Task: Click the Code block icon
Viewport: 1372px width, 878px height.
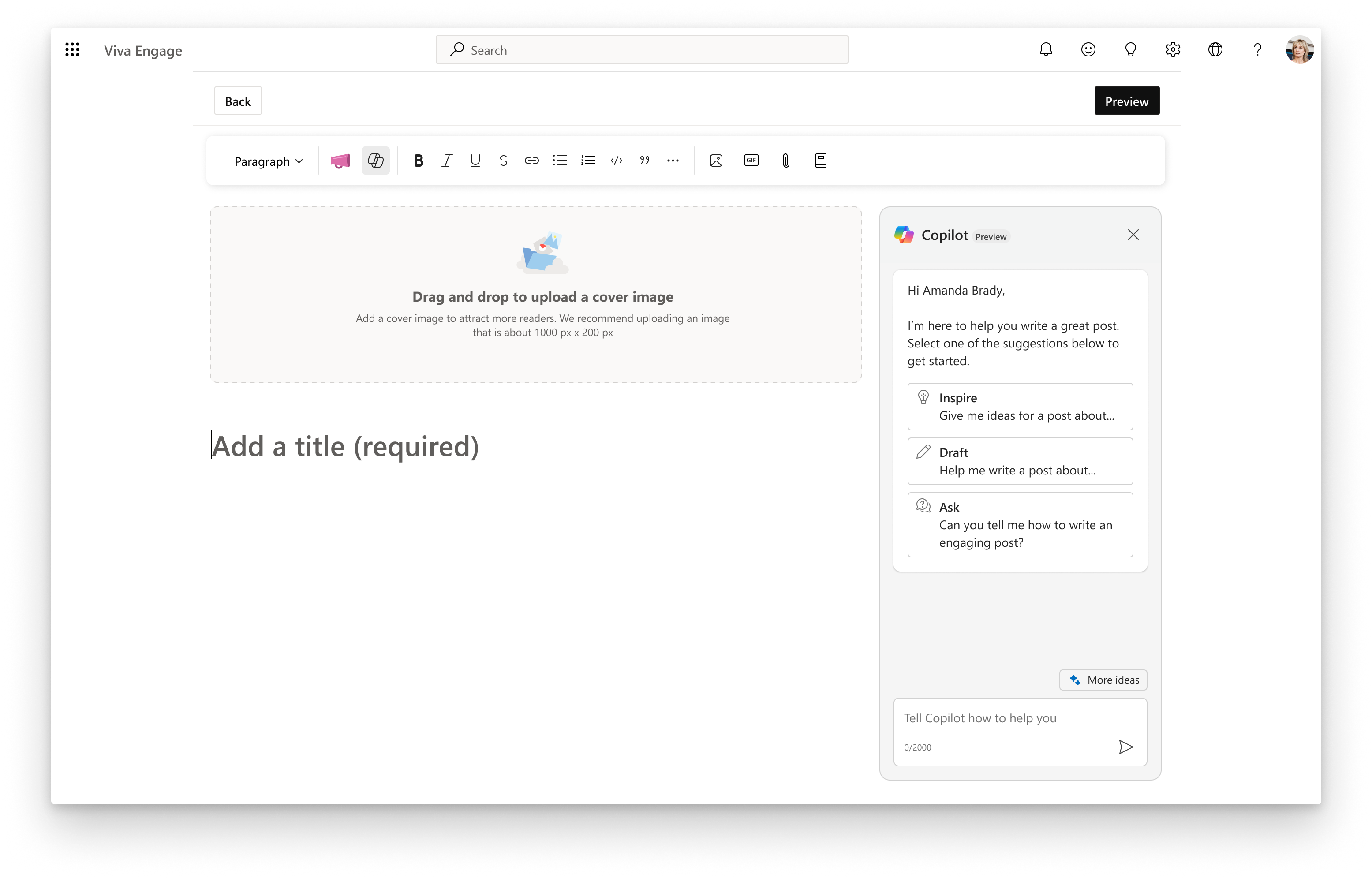Action: click(x=617, y=160)
